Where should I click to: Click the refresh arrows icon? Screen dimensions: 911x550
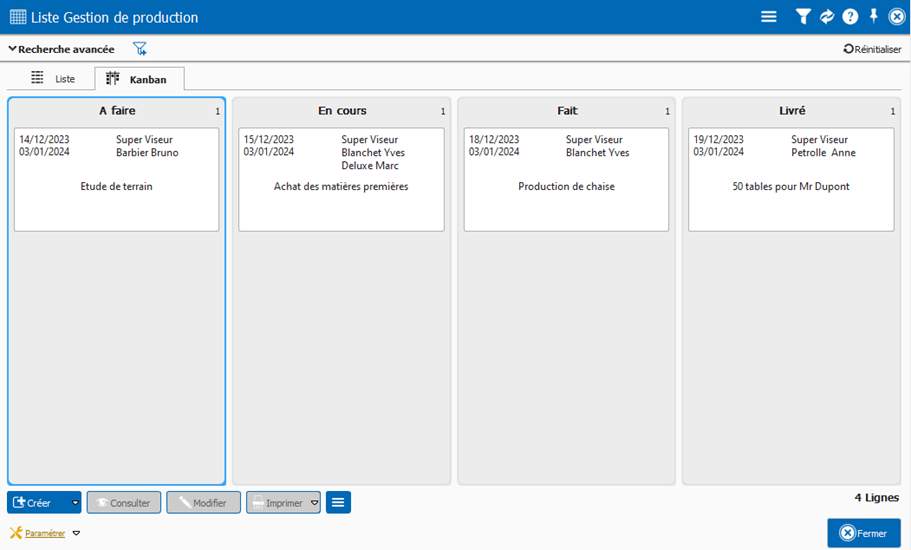click(x=827, y=17)
